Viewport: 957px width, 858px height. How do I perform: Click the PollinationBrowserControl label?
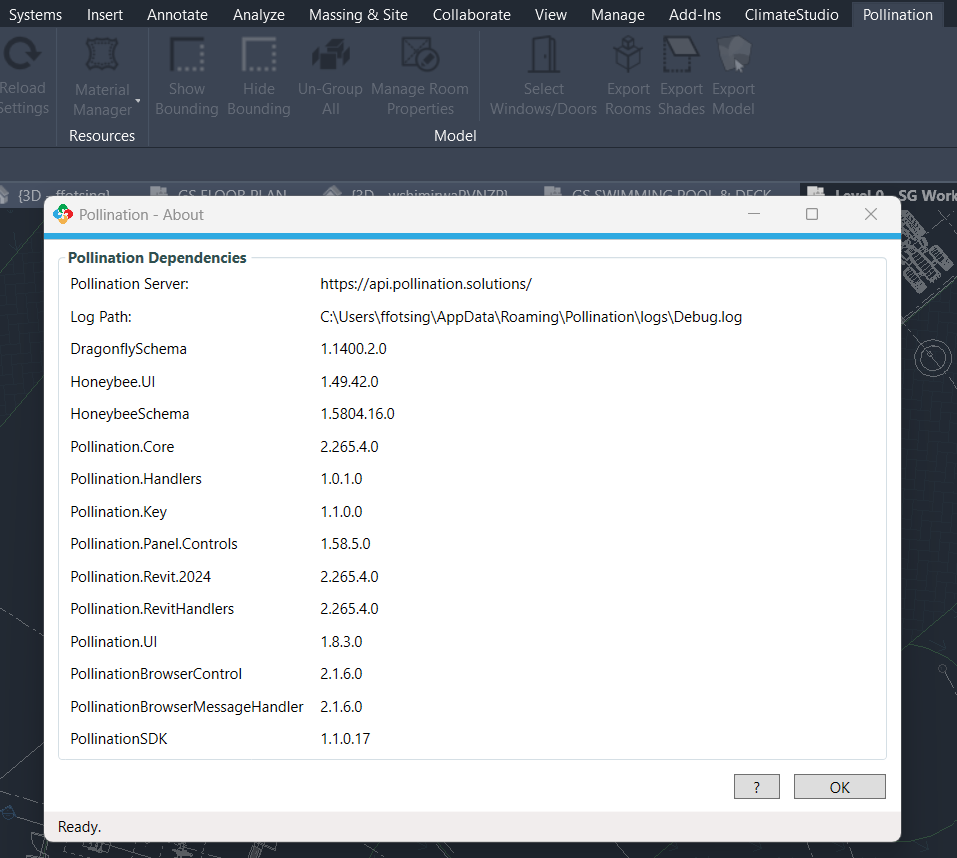[156, 674]
